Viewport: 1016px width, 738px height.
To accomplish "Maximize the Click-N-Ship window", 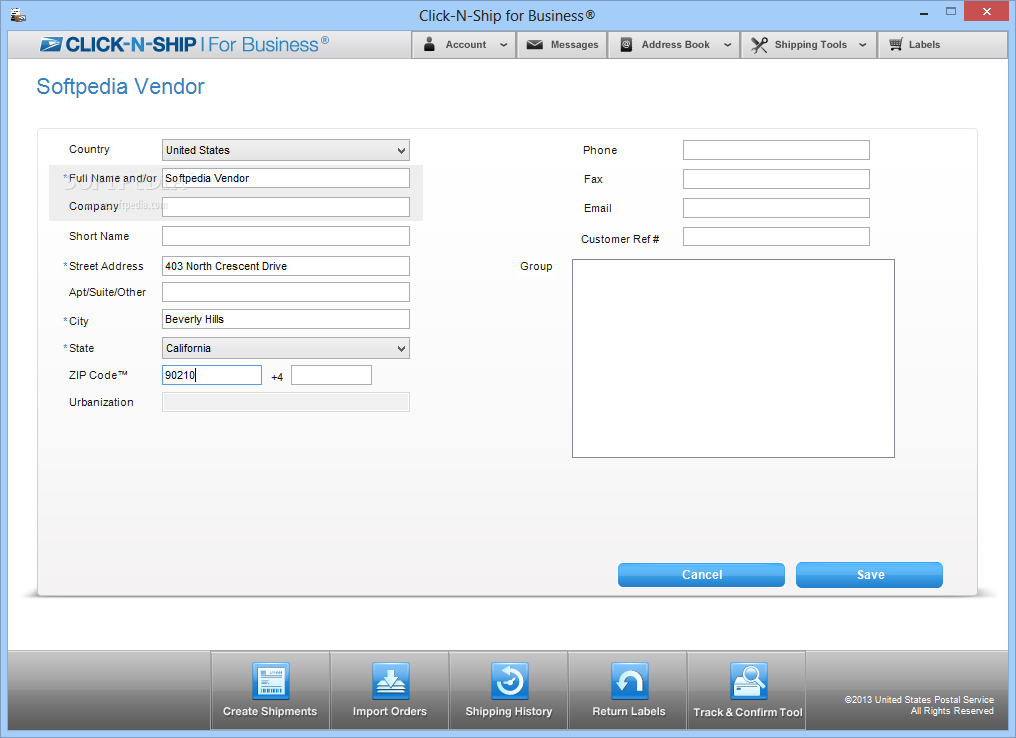I will pyautogui.click(x=951, y=12).
